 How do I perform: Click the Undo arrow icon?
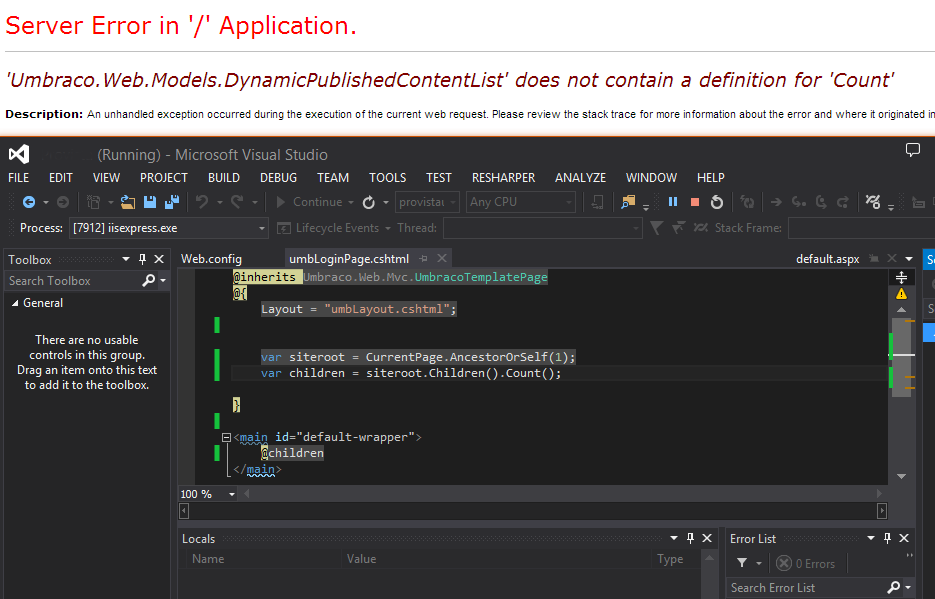click(x=202, y=203)
